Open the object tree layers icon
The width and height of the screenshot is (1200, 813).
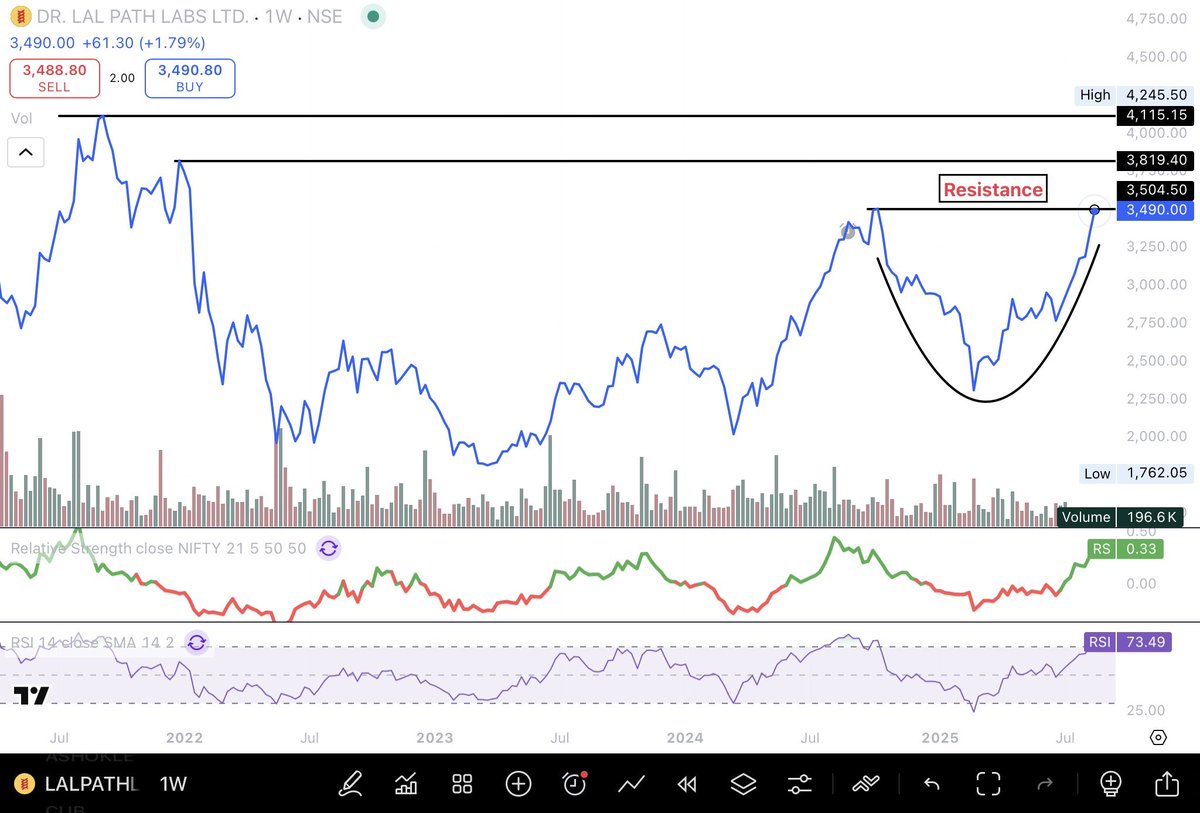[743, 784]
